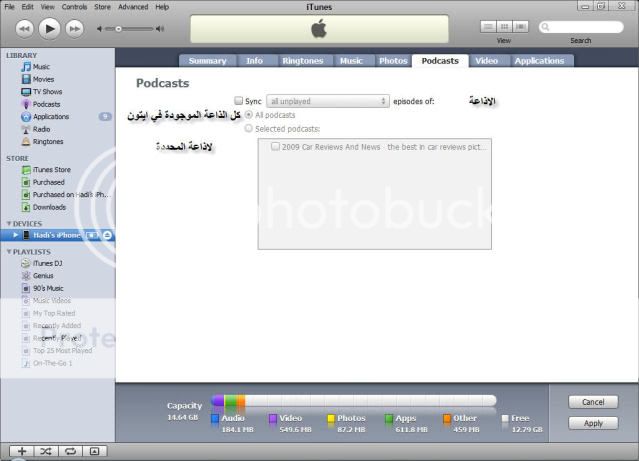Toggle shuffle at bottom bar
639x461 pixels.
pyautogui.click(x=46, y=451)
